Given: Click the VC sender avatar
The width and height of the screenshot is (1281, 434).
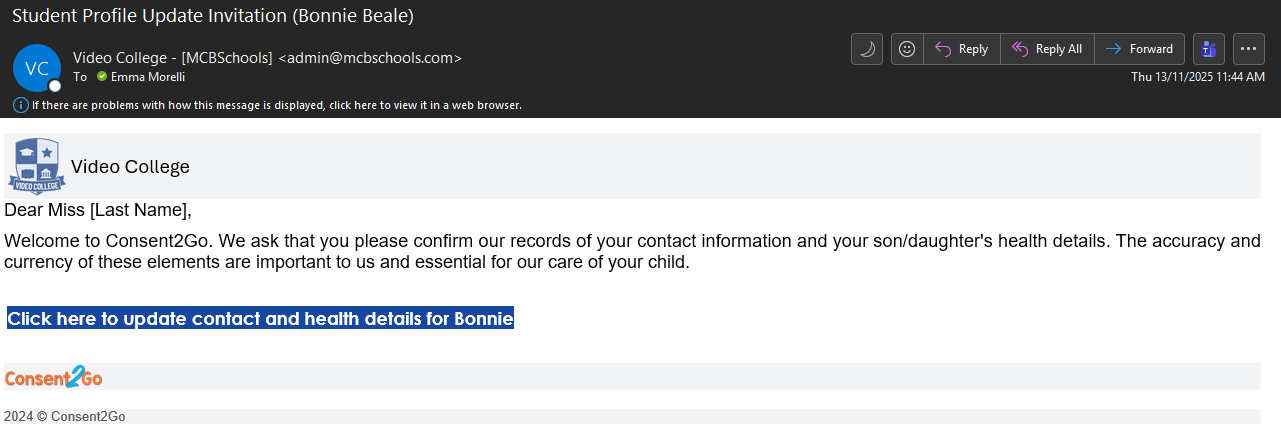Looking at the screenshot, I should [37, 68].
